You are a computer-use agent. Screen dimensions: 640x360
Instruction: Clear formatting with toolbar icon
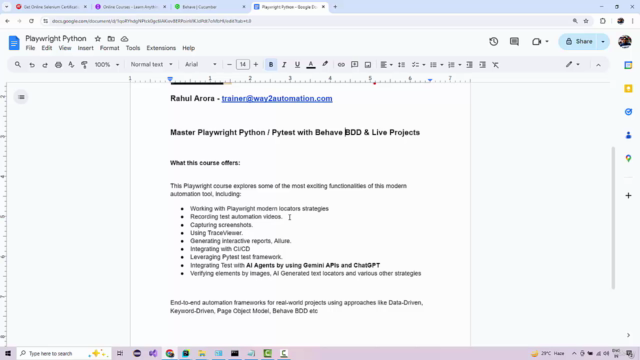pos(495,64)
